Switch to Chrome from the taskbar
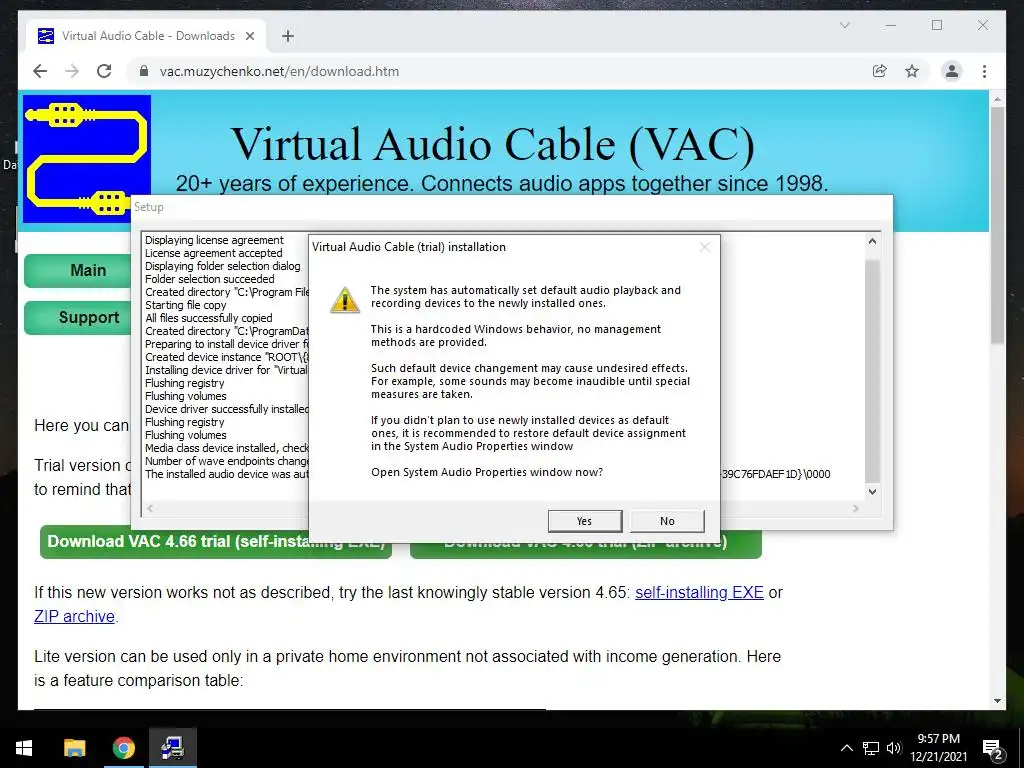This screenshot has width=1024, height=768. point(123,748)
